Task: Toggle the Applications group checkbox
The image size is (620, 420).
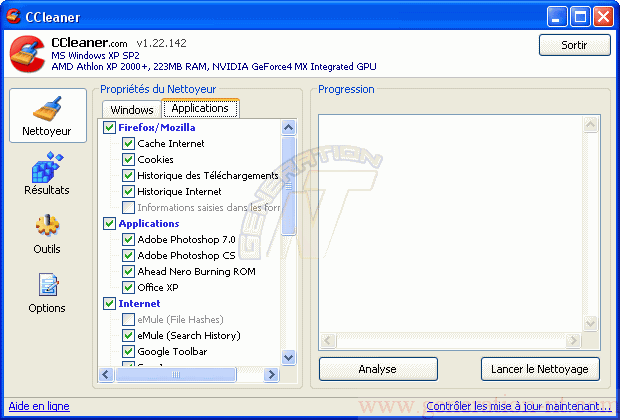Action: [x=110, y=223]
